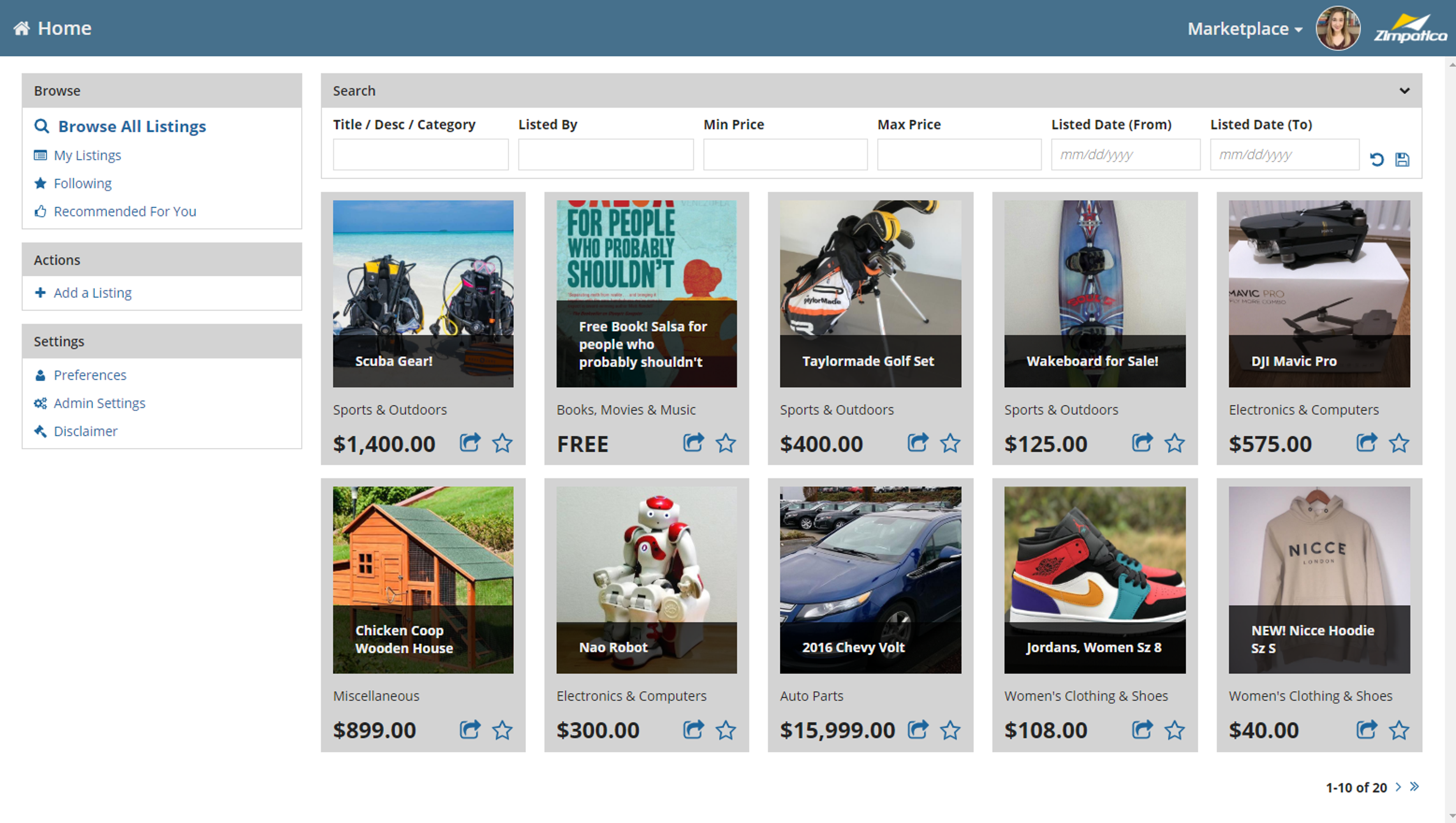
Task: Click the Books, Movies & Music category
Action: [x=626, y=410]
